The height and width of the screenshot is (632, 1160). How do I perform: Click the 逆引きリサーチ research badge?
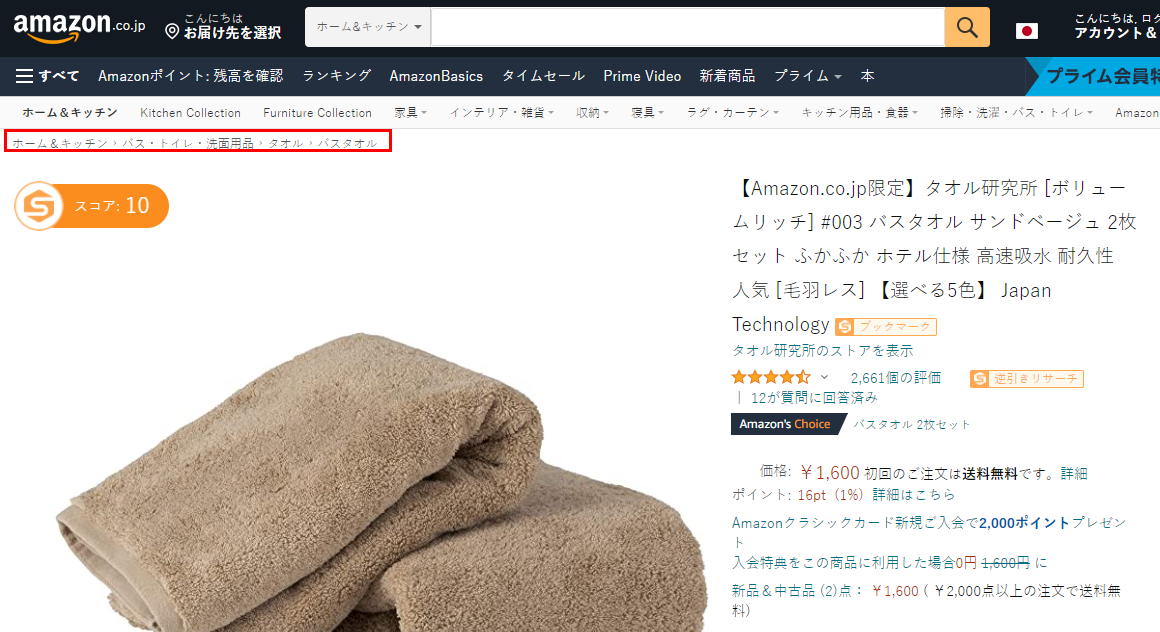click(x=1027, y=379)
